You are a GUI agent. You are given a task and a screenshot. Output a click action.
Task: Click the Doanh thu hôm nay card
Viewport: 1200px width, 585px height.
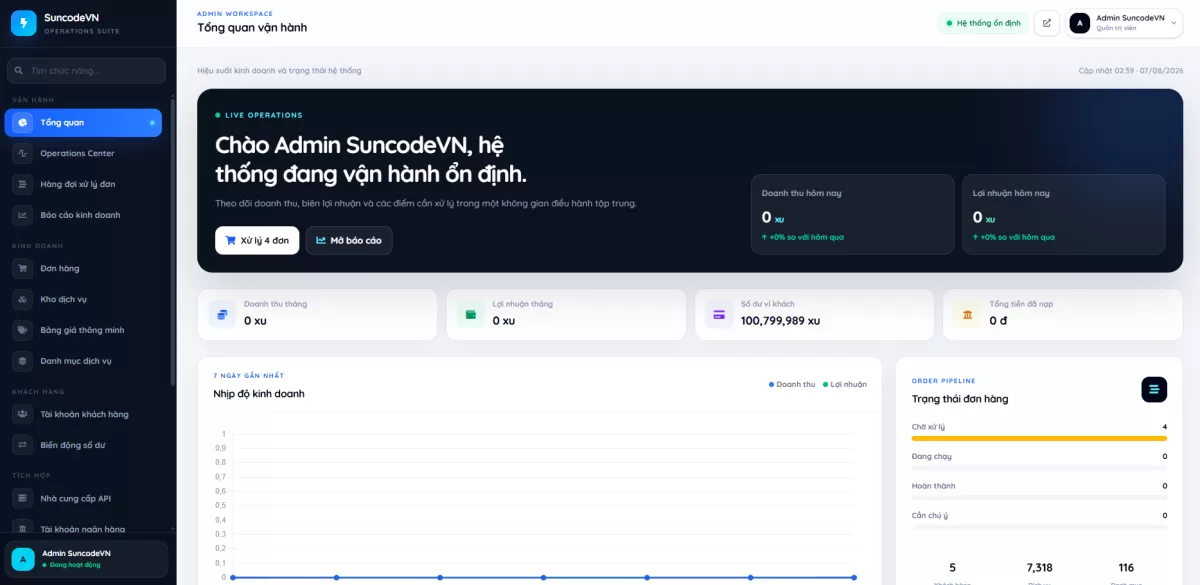click(x=853, y=214)
